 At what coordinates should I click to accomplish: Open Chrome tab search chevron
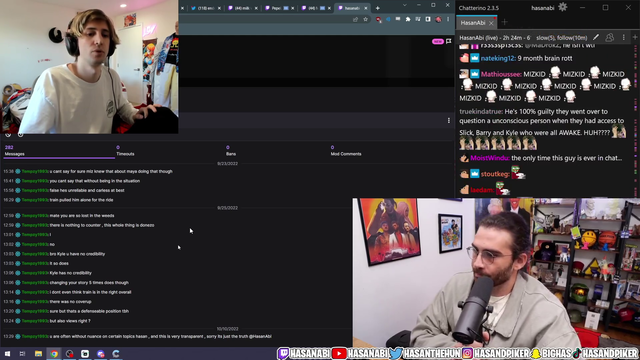[404, 5]
